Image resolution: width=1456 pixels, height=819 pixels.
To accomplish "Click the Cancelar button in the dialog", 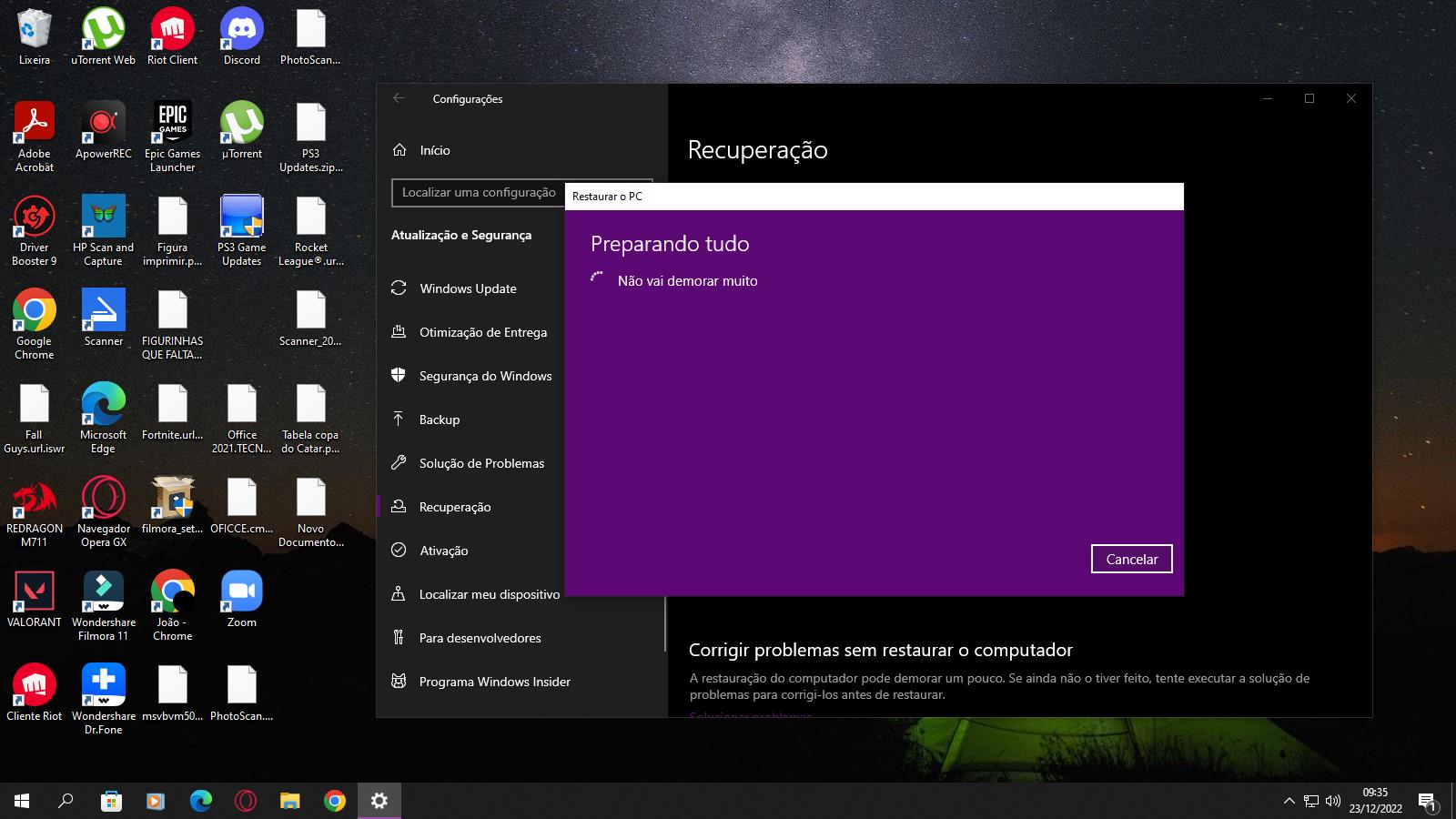I will [1131, 559].
